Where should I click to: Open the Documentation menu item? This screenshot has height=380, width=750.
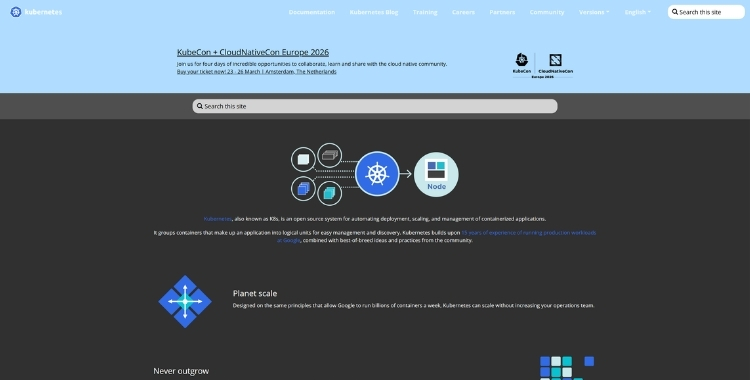312,12
